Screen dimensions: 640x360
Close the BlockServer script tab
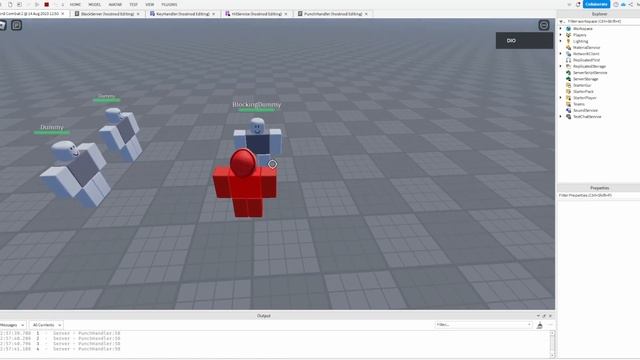(x=138, y=14)
